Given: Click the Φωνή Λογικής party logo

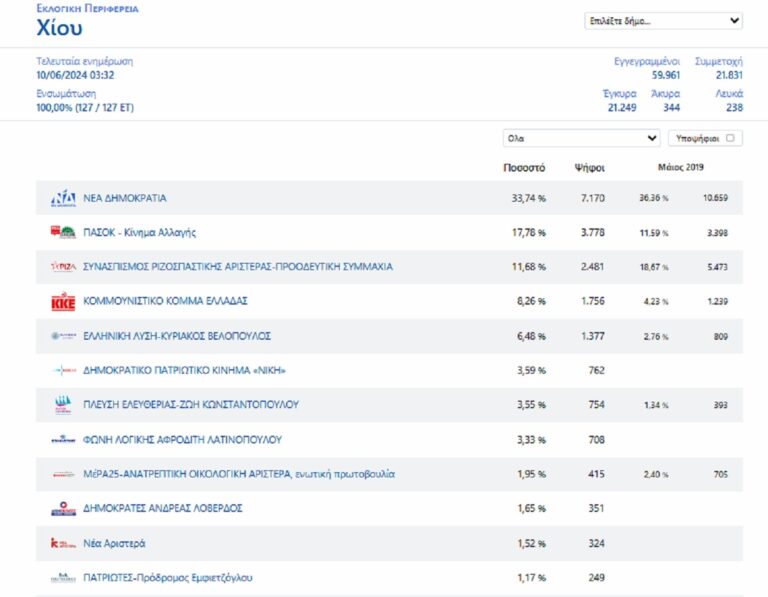Looking at the screenshot, I should pos(63,440).
